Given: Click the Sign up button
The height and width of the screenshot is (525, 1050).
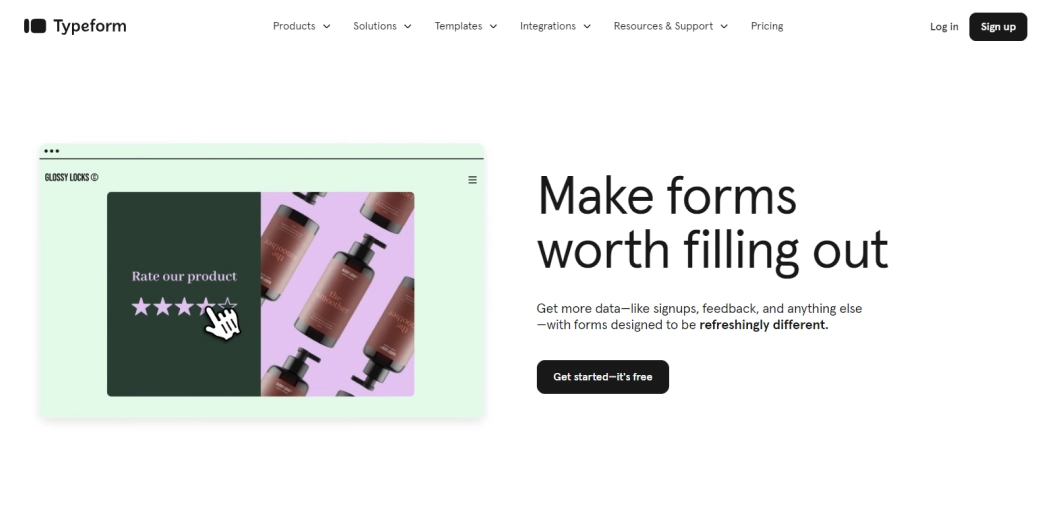Looking at the screenshot, I should pos(998,27).
